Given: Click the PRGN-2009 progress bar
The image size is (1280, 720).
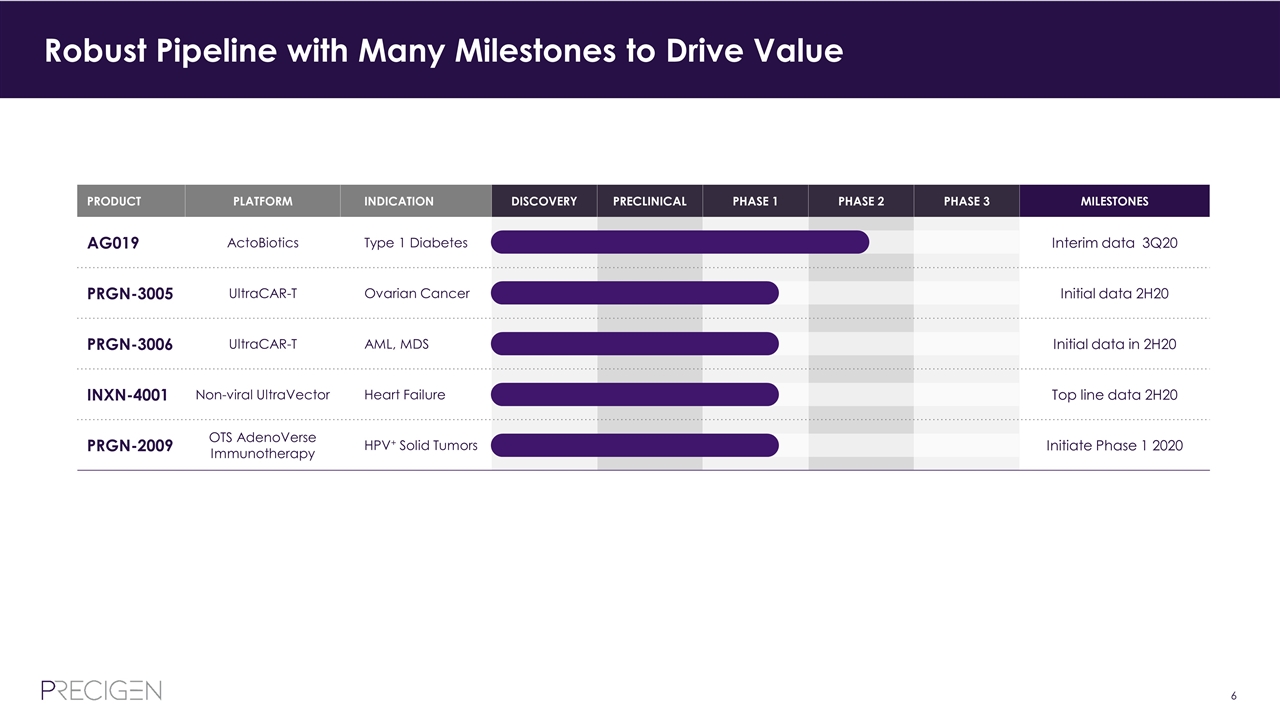Looking at the screenshot, I should pos(635,445).
